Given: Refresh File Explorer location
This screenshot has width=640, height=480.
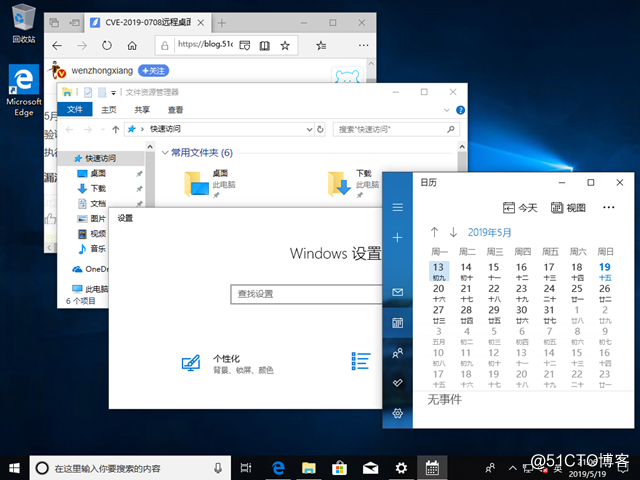Looking at the screenshot, I should 320,129.
